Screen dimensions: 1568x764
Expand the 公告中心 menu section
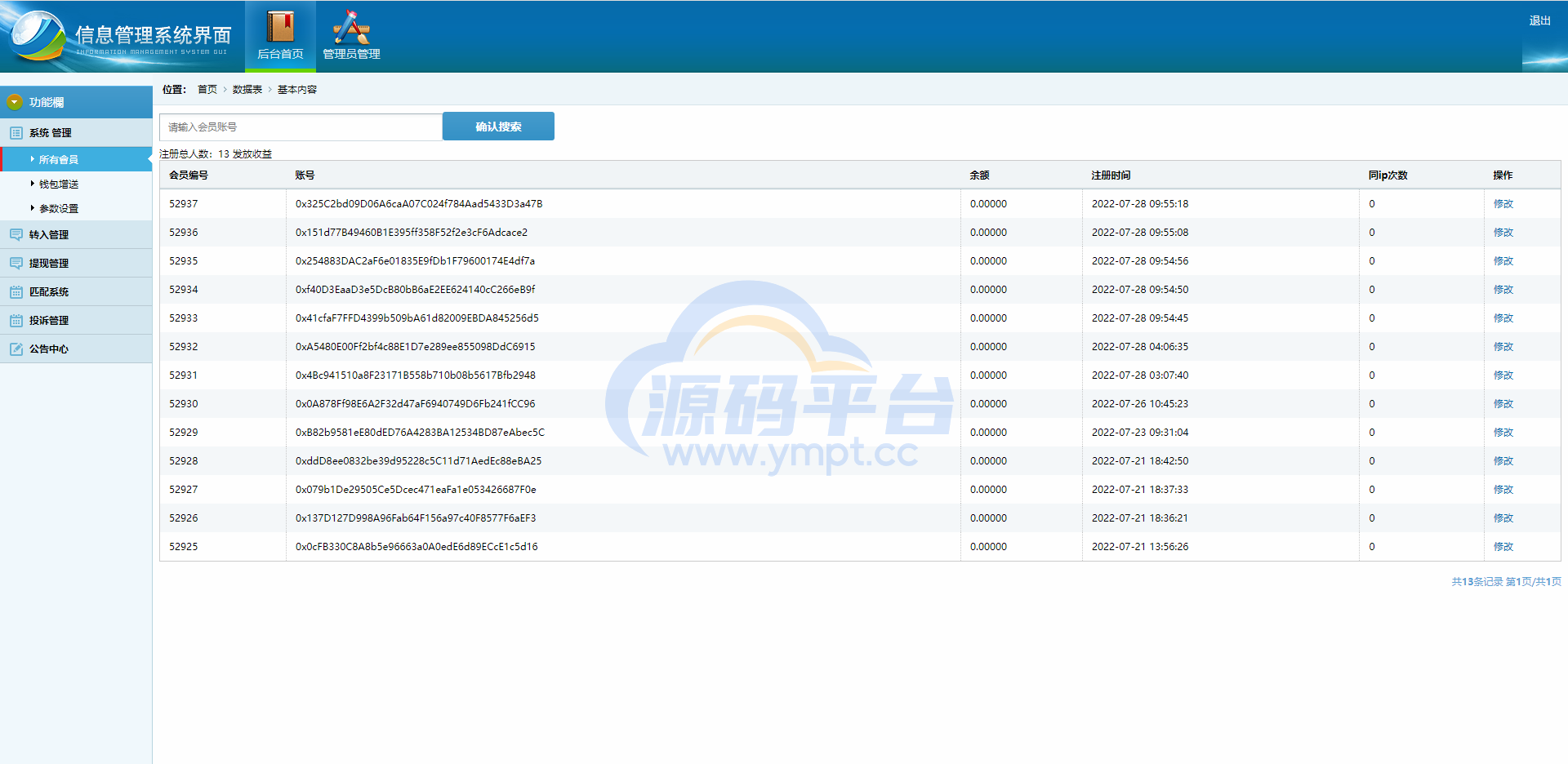pyautogui.click(x=76, y=349)
